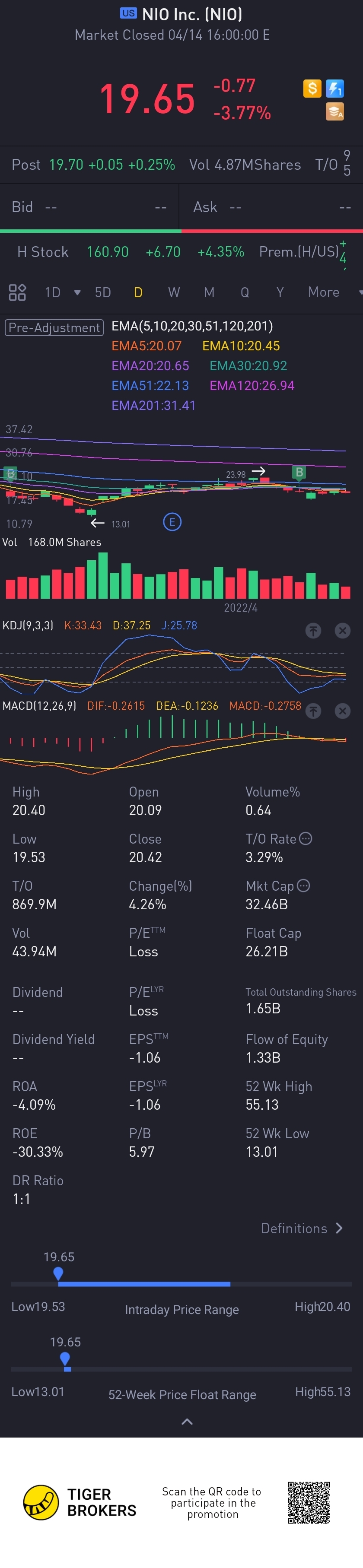Open KDJ(9,3,3) indicator settings

(x=28, y=625)
